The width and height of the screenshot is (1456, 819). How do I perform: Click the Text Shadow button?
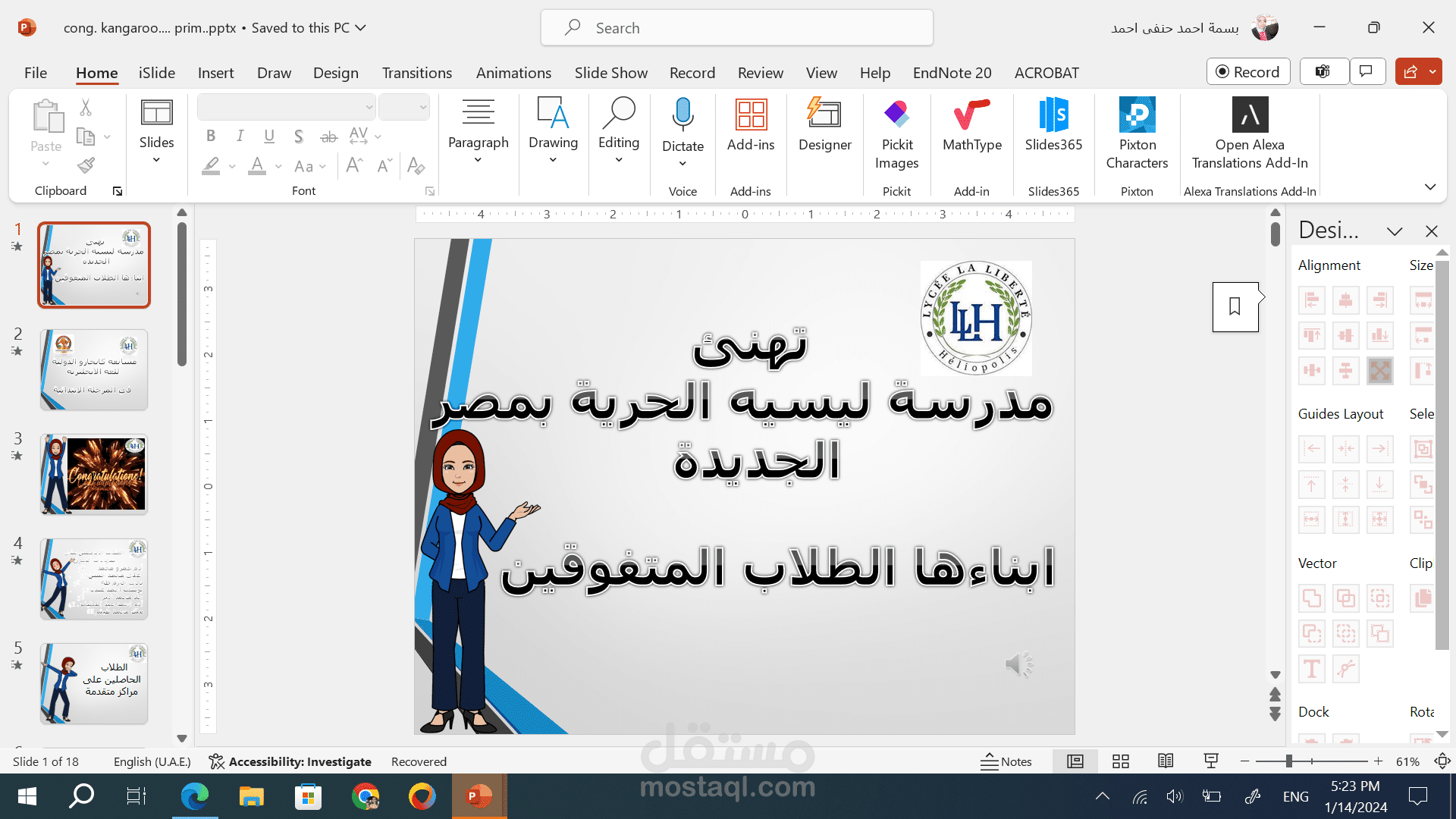[299, 136]
